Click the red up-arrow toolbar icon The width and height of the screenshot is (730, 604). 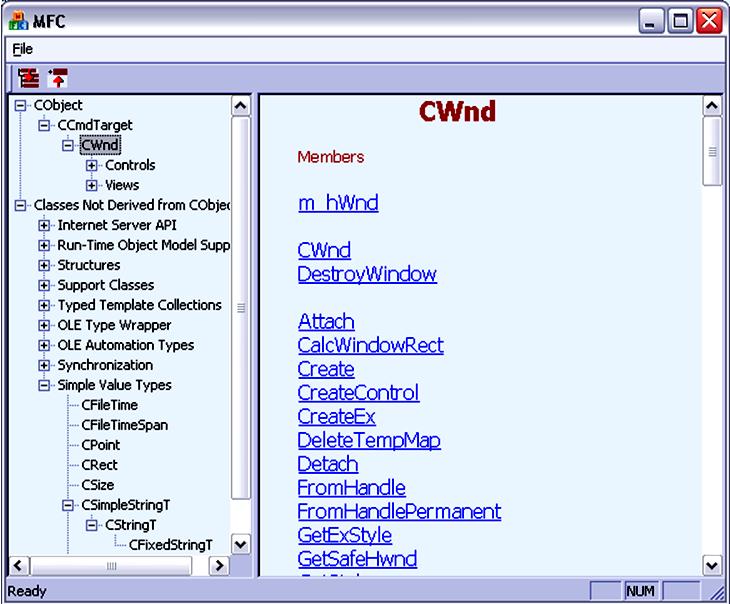click(58, 78)
